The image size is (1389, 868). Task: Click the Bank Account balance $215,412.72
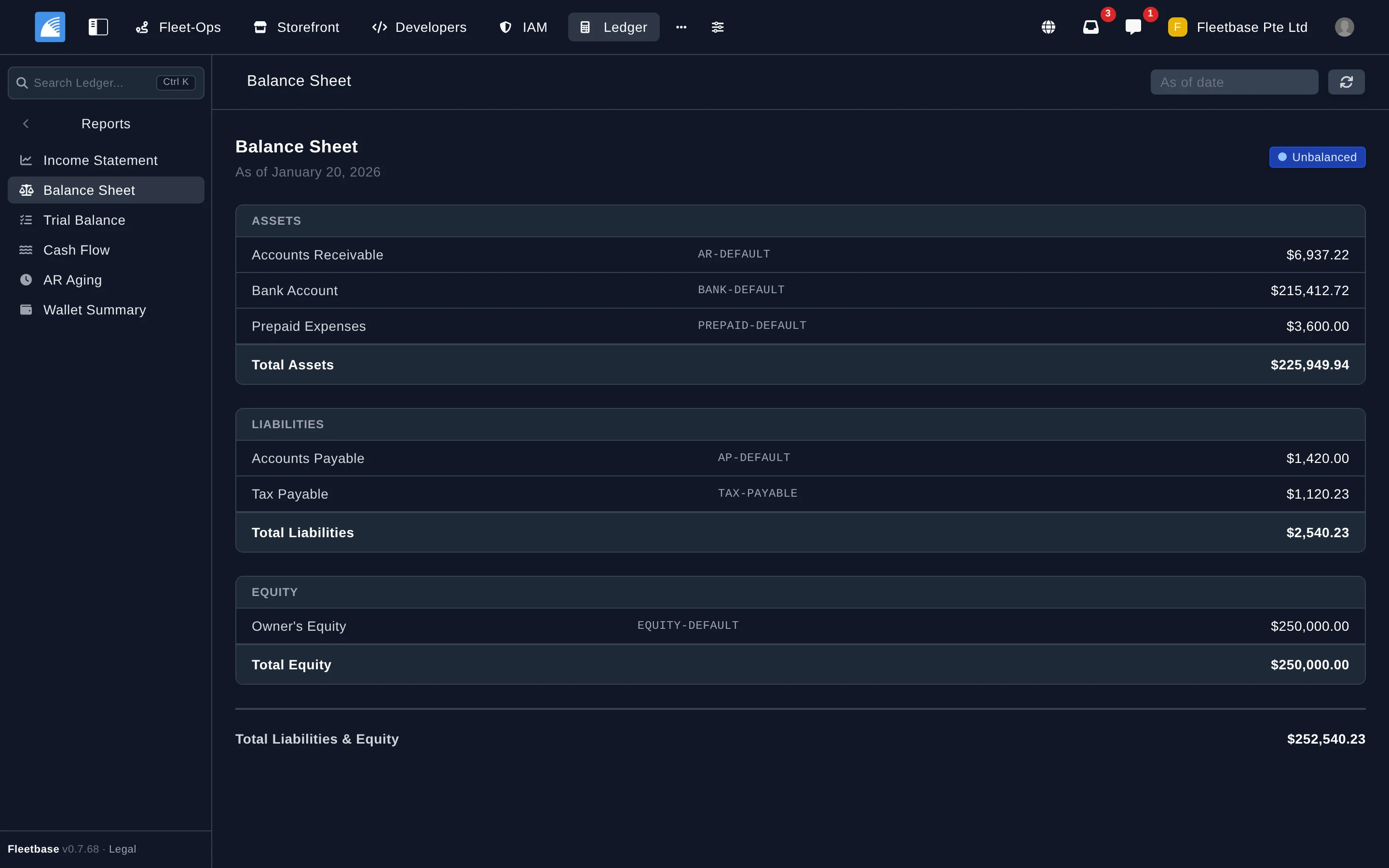click(x=1310, y=290)
